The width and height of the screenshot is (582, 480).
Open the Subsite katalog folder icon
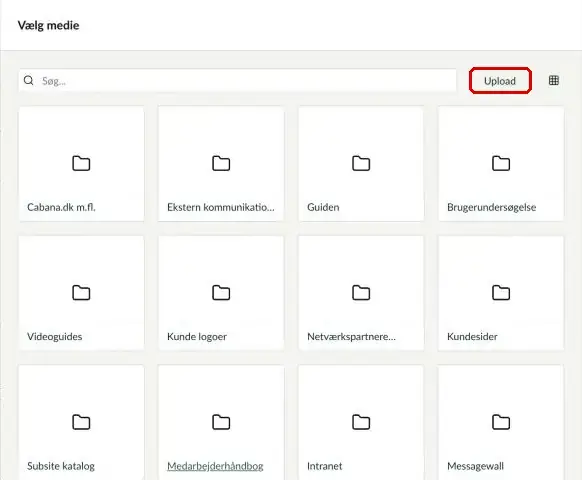(81, 422)
